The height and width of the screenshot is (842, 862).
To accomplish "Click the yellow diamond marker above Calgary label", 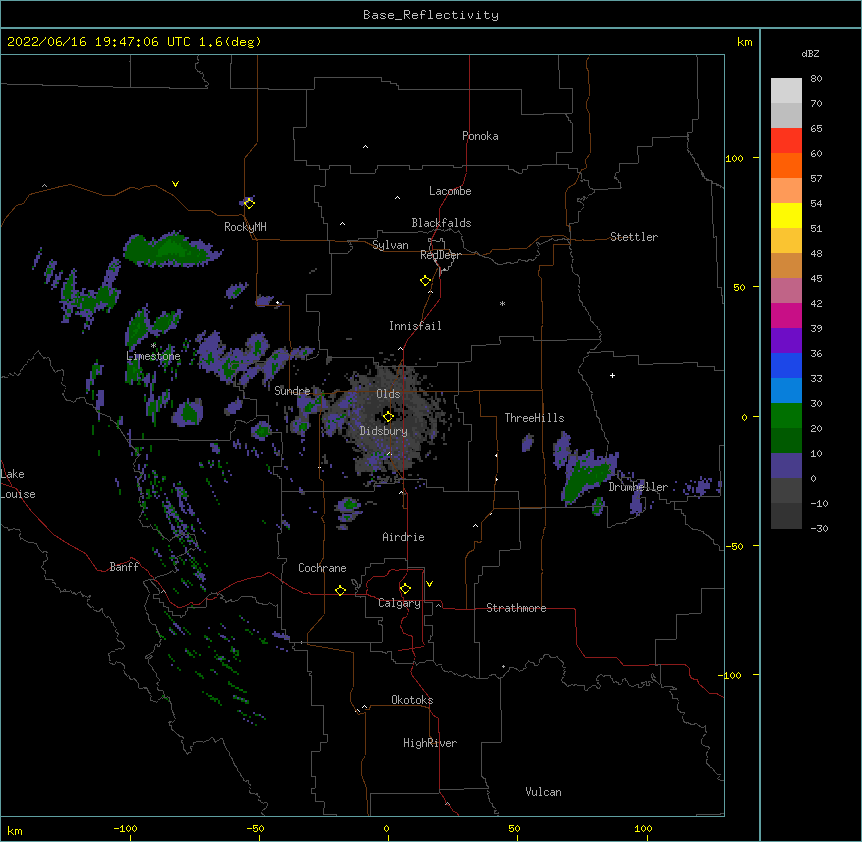I will coord(405,589).
